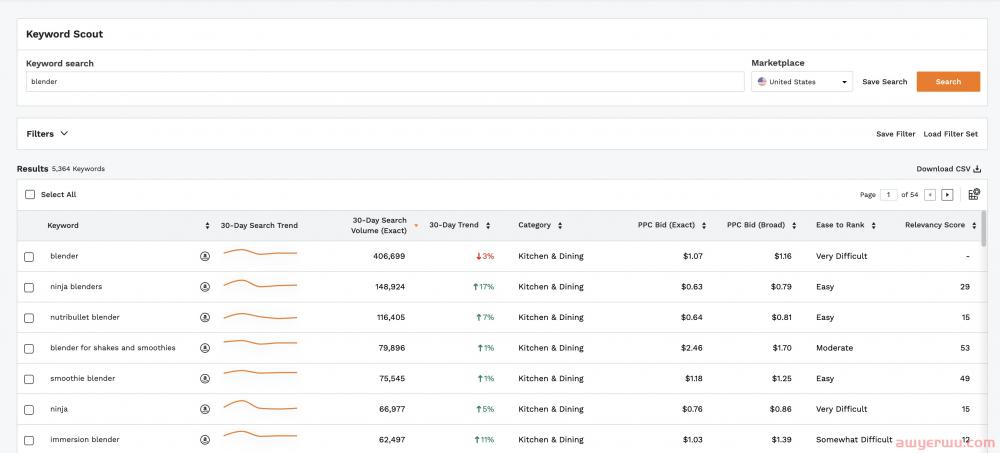Sort by 30-Day Trend column arrows

click(x=488, y=226)
